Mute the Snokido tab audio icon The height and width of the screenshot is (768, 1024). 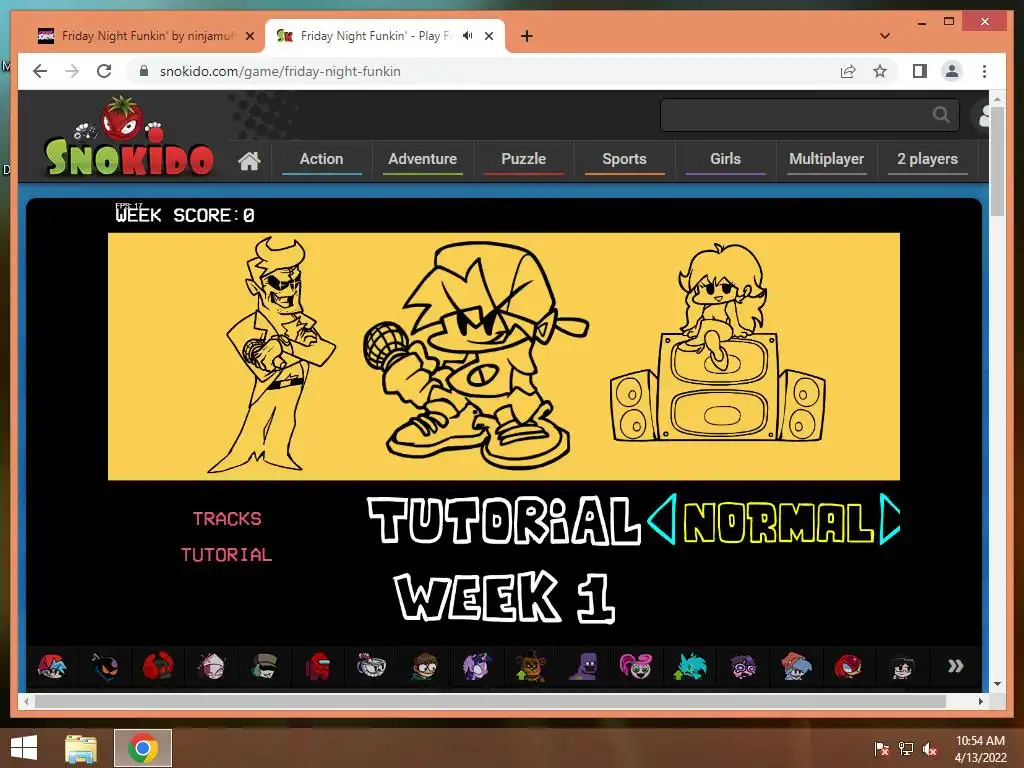point(468,36)
